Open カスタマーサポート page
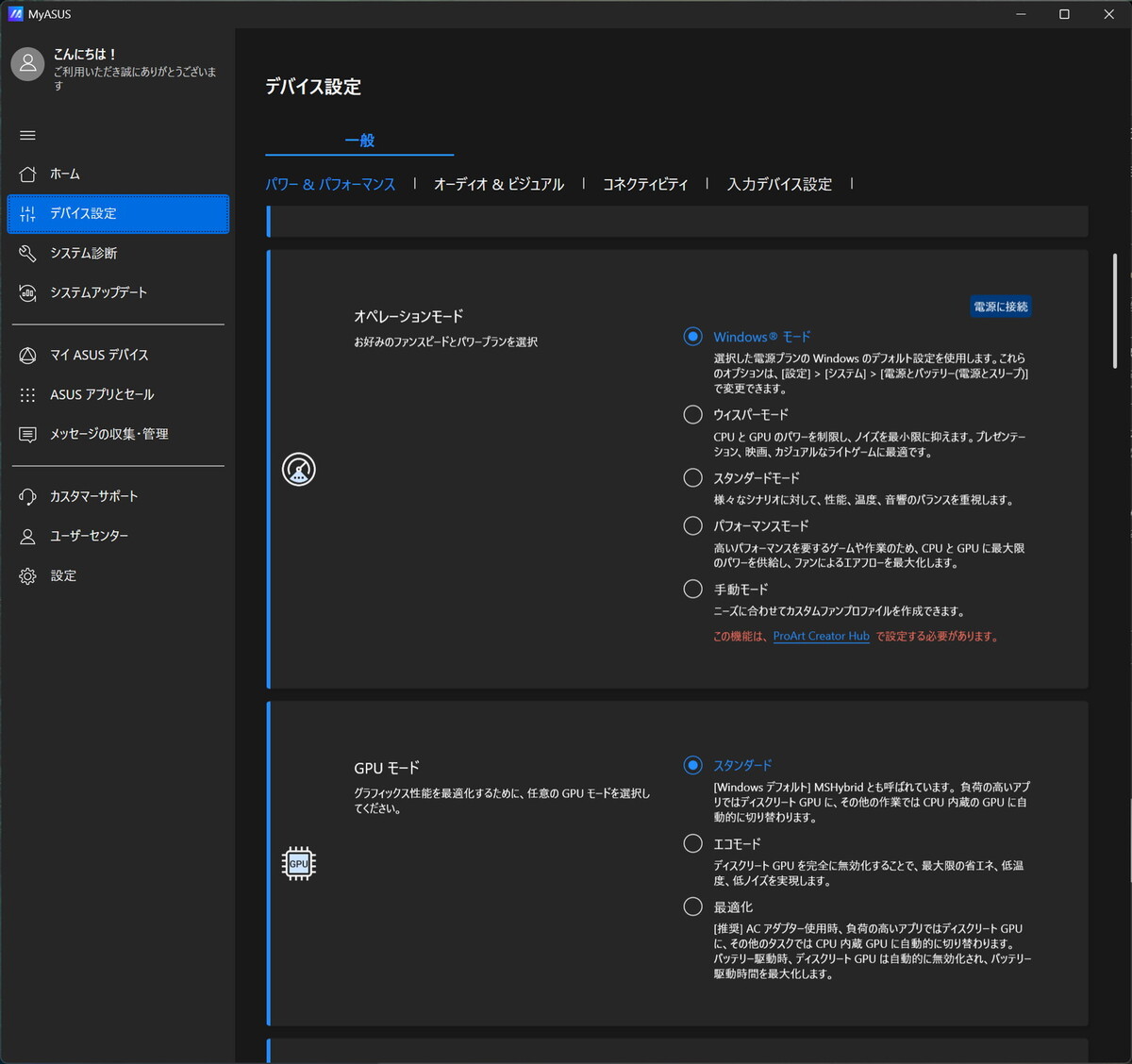 click(x=118, y=497)
